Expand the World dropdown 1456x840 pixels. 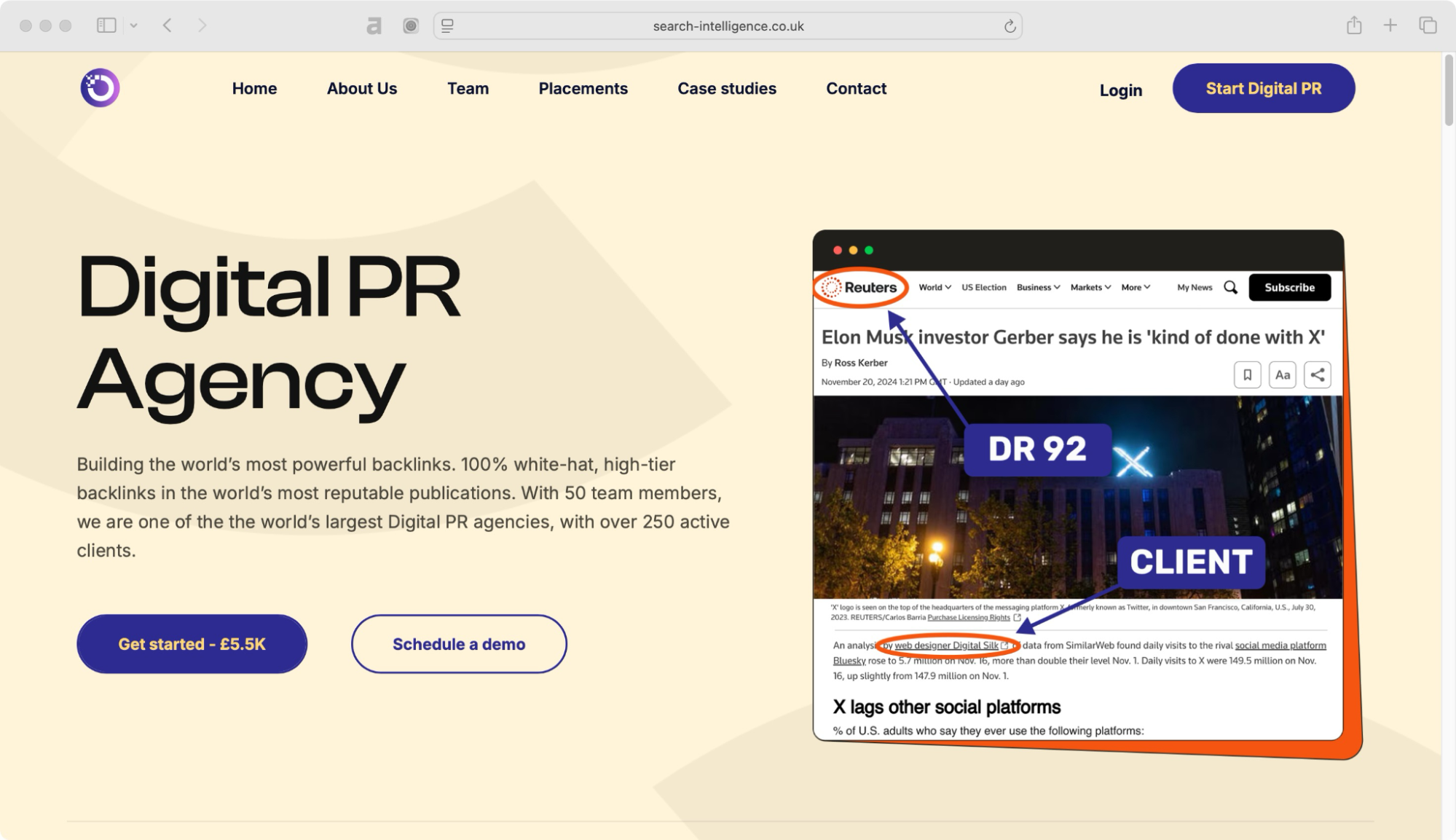coord(934,287)
